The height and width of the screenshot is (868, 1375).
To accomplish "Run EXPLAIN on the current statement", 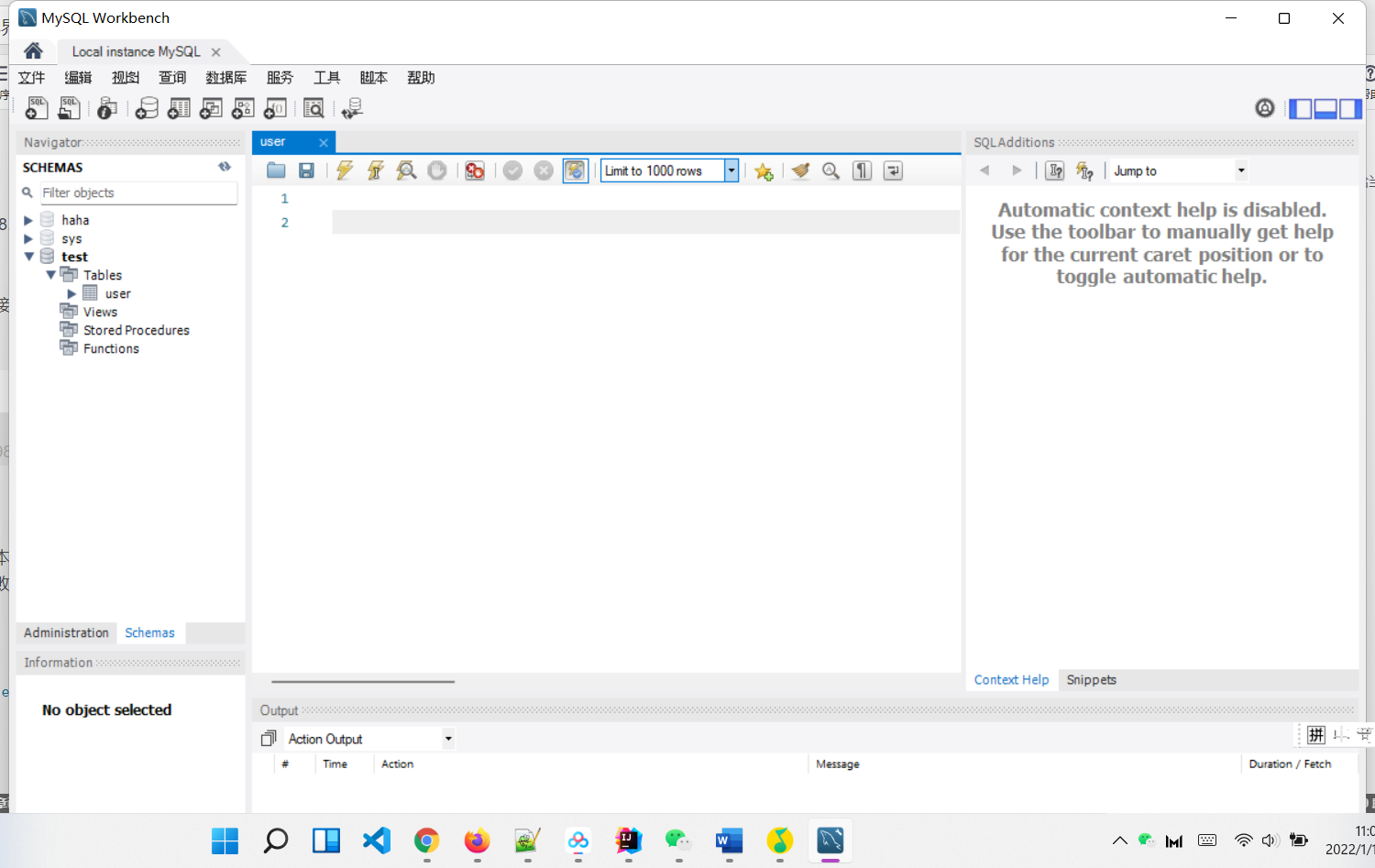I will (406, 170).
